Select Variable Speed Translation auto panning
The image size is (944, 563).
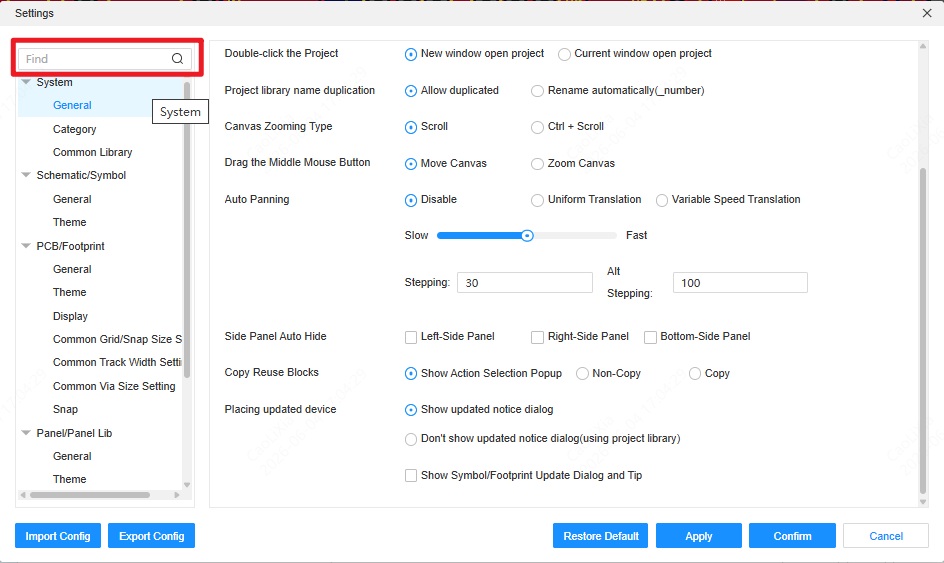point(662,200)
